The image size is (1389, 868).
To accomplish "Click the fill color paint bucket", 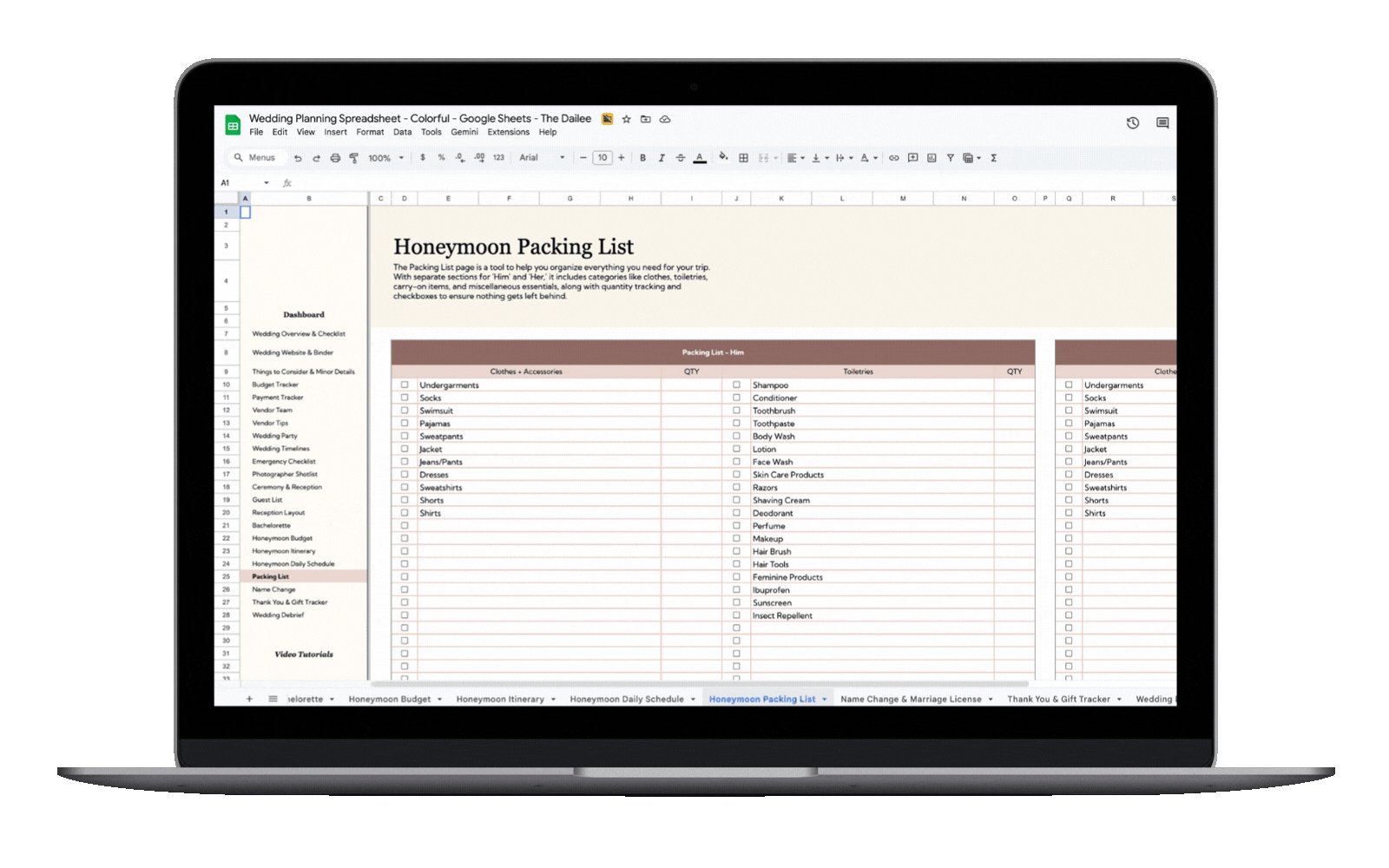I will tap(722, 157).
